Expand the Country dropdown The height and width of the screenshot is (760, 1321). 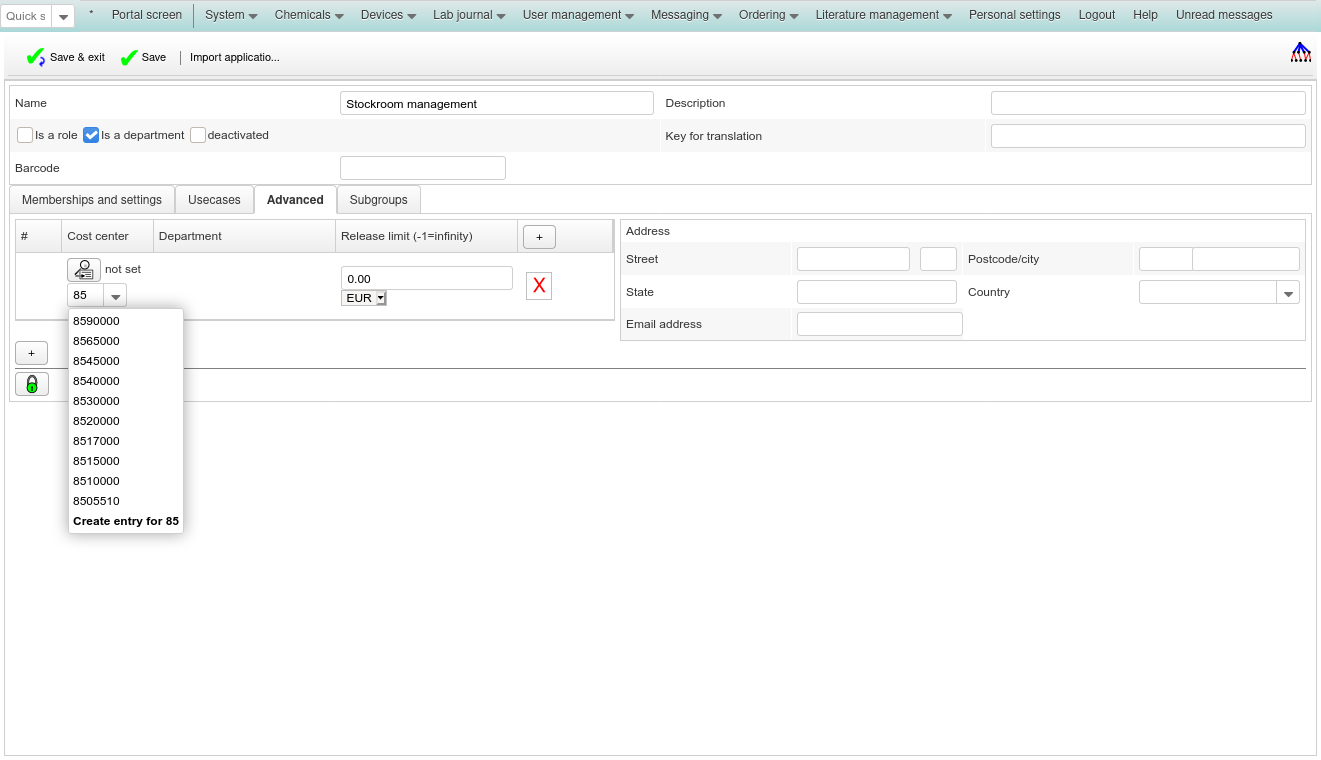coord(1289,293)
